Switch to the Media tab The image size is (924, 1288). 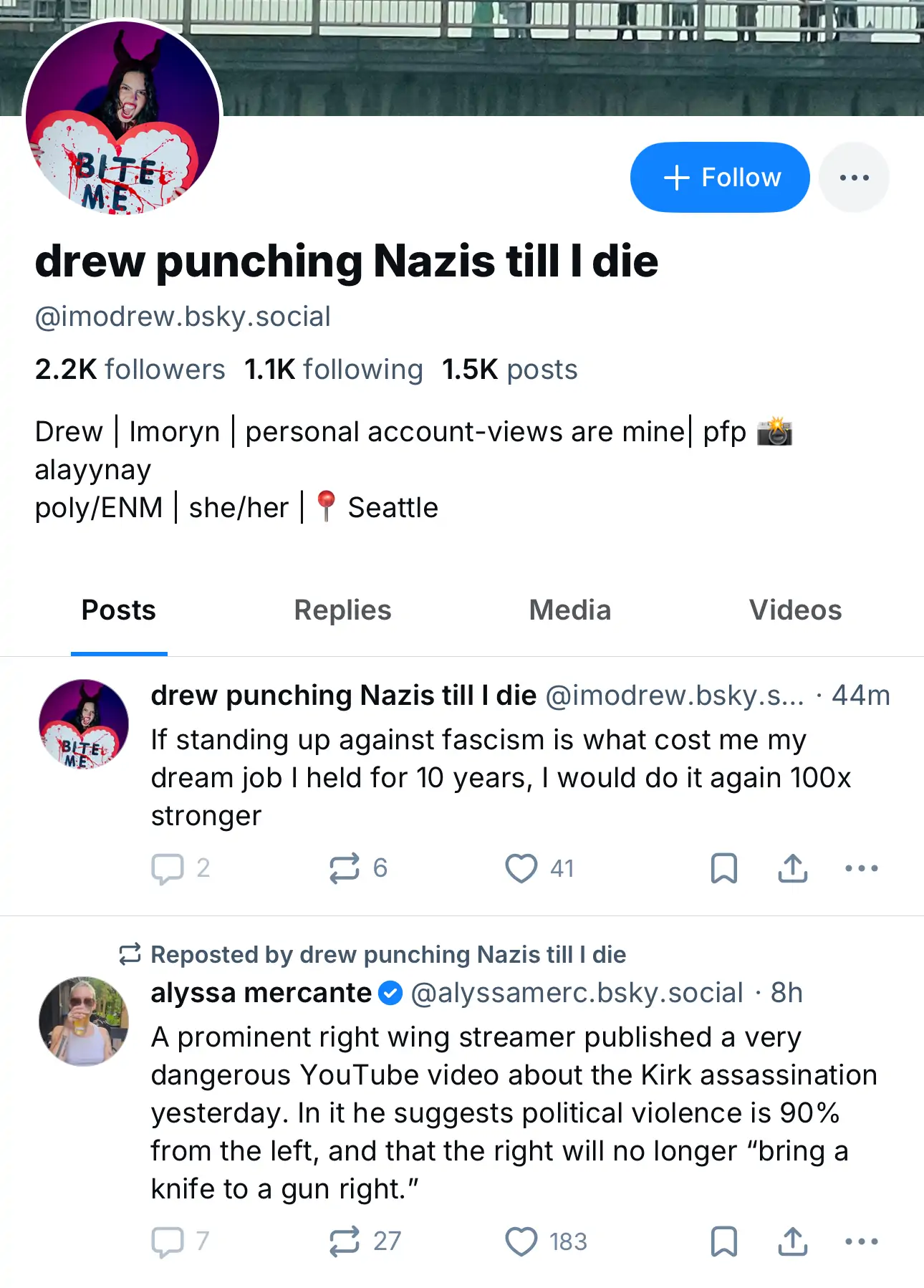pyautogui.click(x=569, y=610)
